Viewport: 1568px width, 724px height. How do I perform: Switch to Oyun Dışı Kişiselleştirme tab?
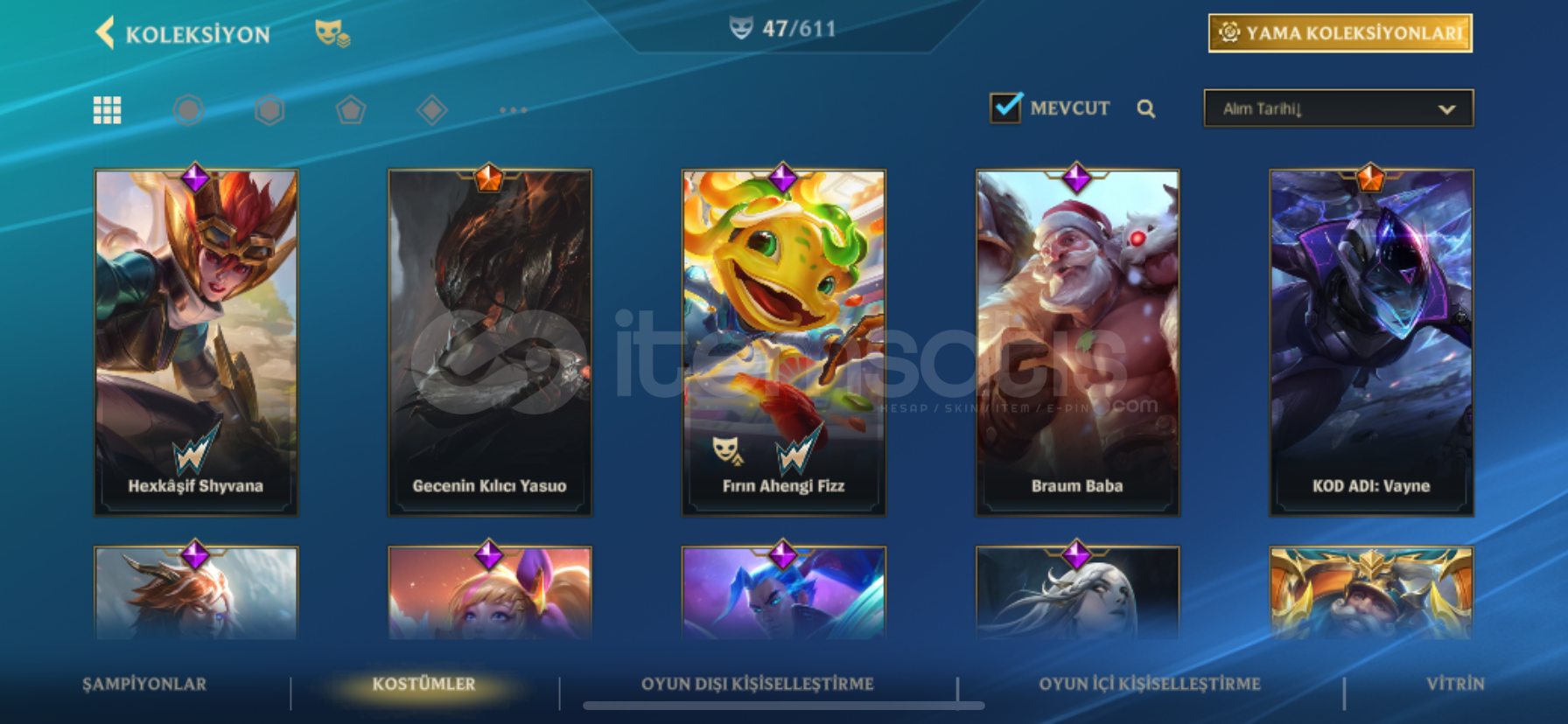point(758,684)
